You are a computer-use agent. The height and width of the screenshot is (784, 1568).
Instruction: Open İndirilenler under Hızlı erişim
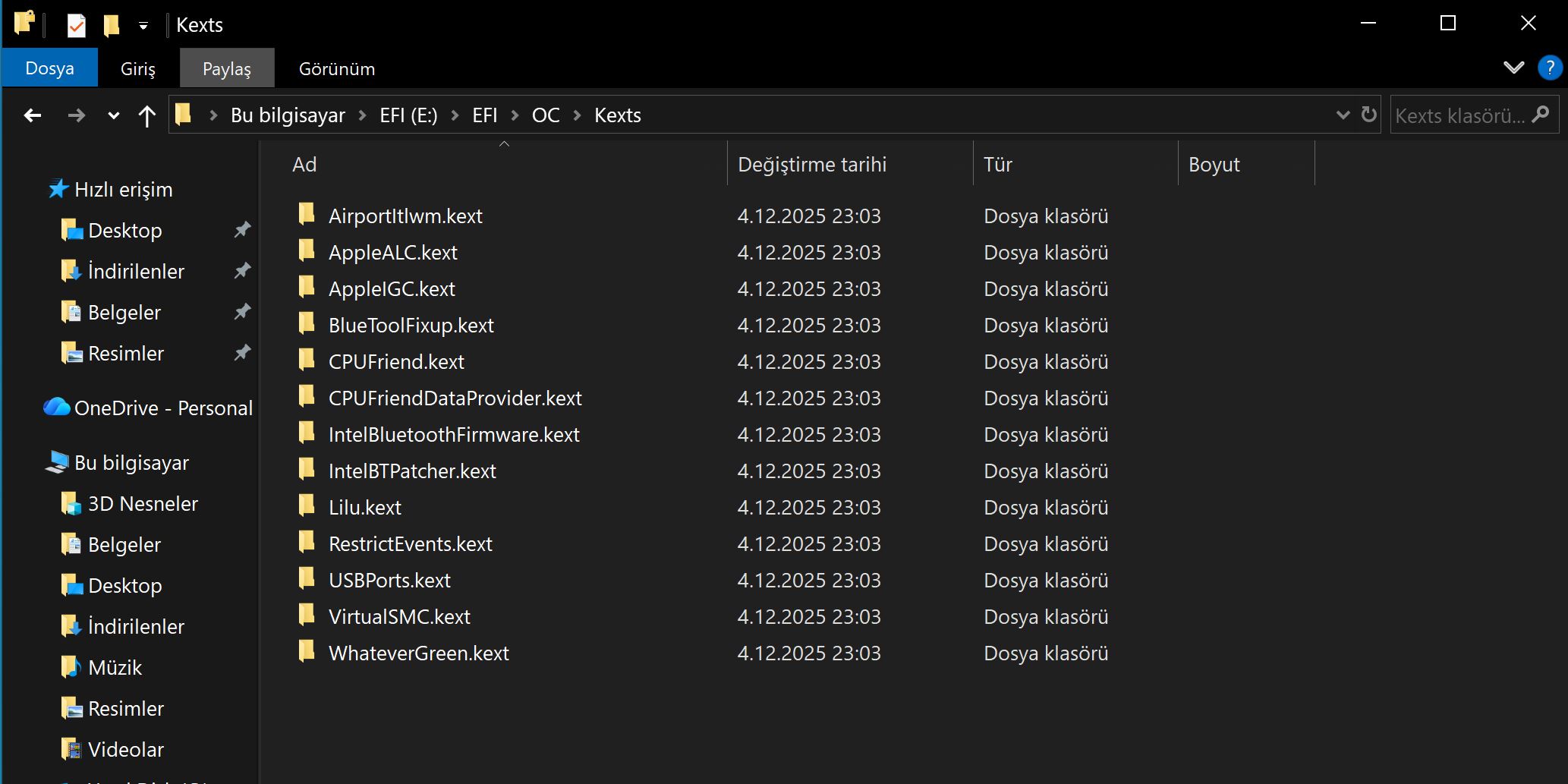pos(136,271)
